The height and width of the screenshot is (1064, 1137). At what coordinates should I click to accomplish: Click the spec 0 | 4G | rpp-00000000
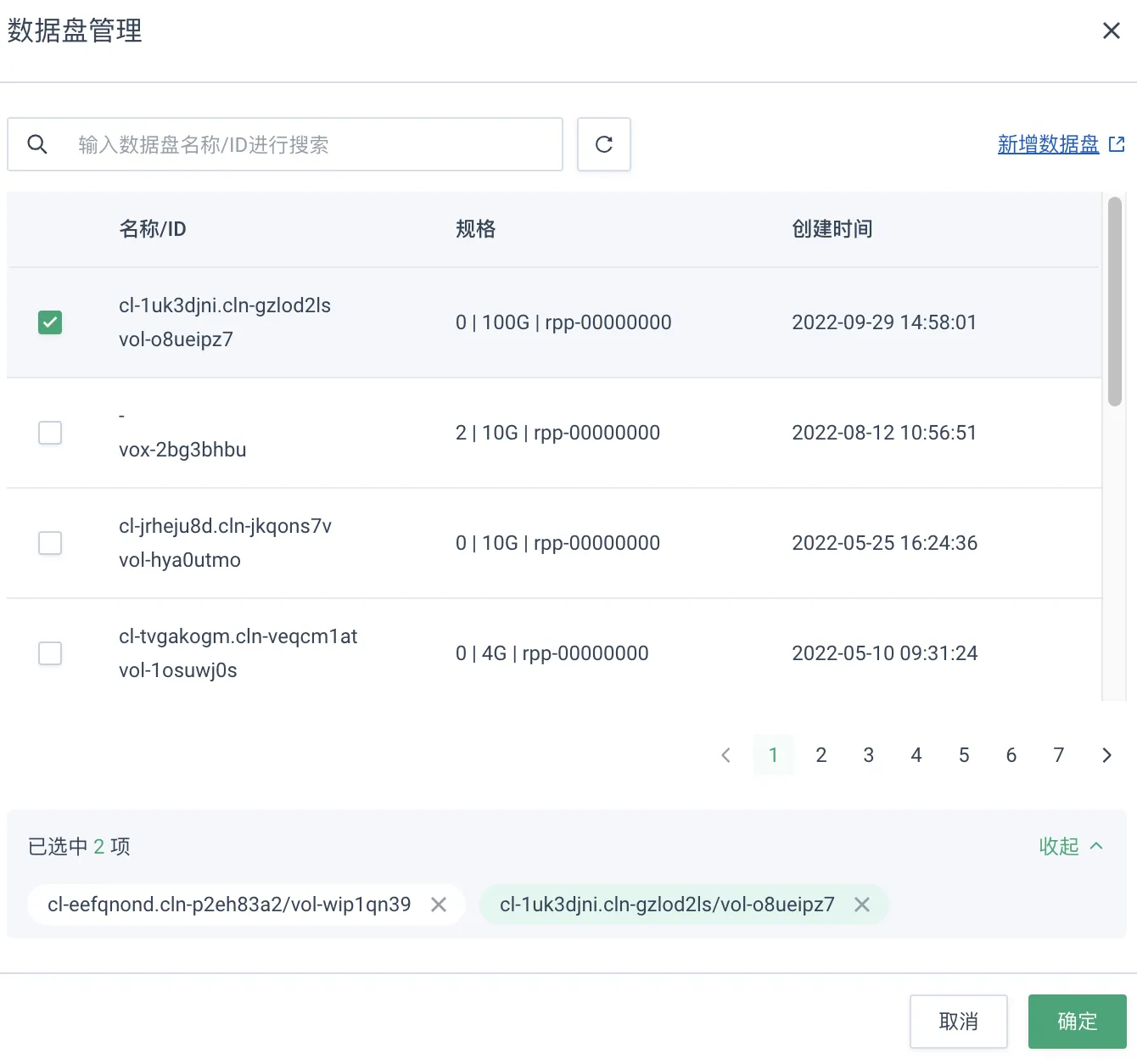[x=552, y=653]
